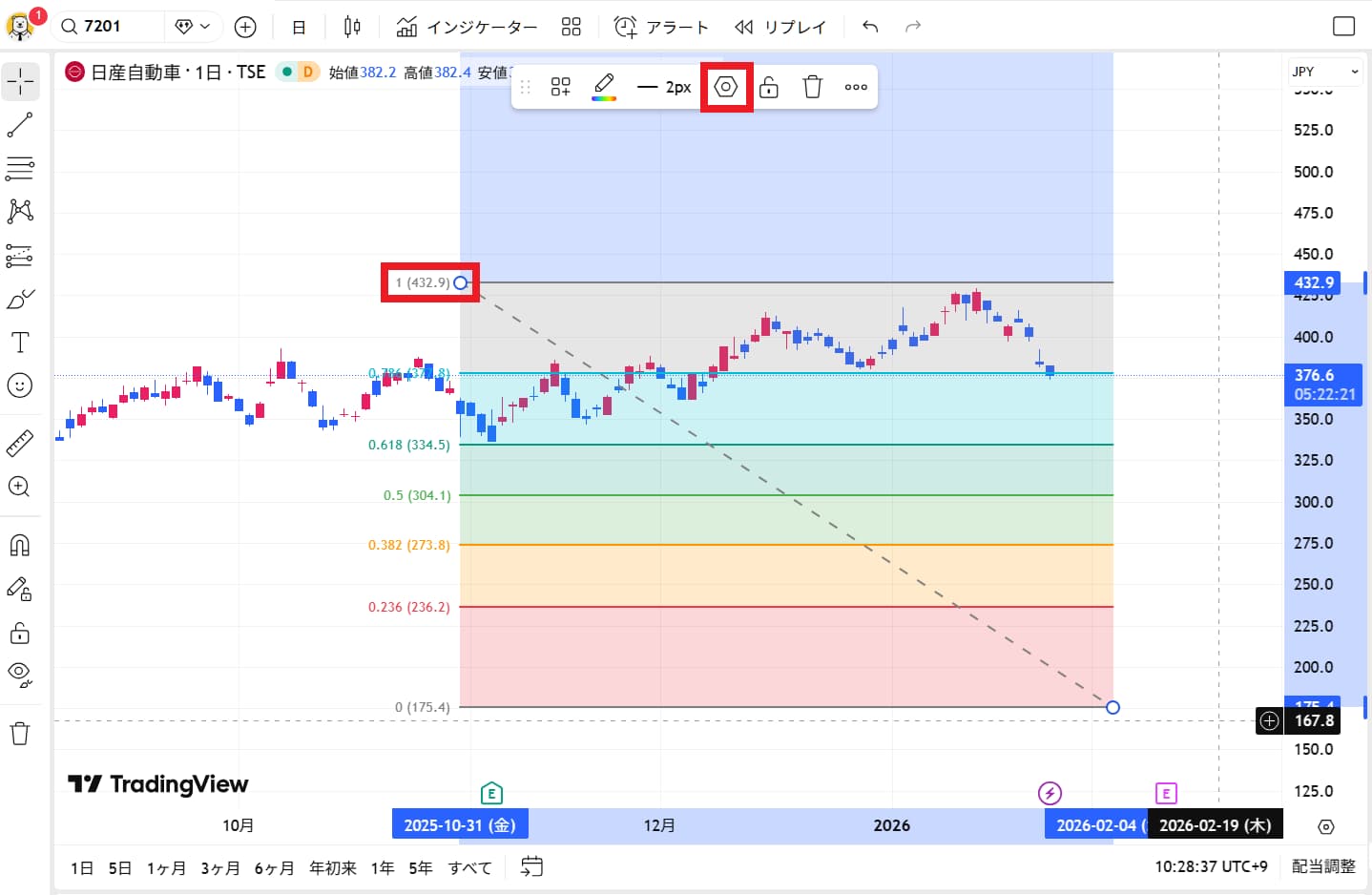The height and width of the screenshot is (895, 1372).
Task: Expand more options in floating toolbar
Action: click(x=856, y=88)
